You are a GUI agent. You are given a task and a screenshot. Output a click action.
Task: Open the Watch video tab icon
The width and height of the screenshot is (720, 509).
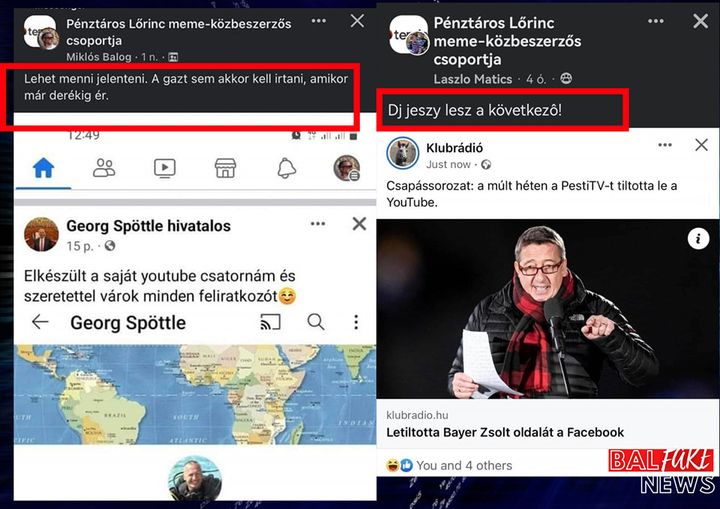pos(164,168)
